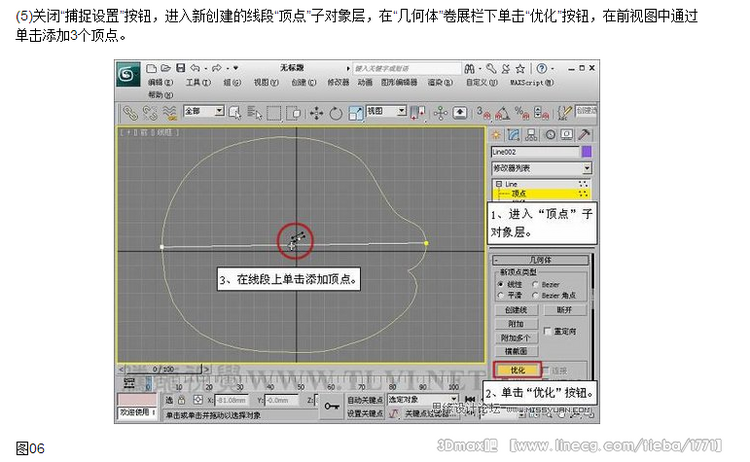Select the Bezier vertex type radio button
The height and width of the screenshot is (462, 750).
(535, 284)
